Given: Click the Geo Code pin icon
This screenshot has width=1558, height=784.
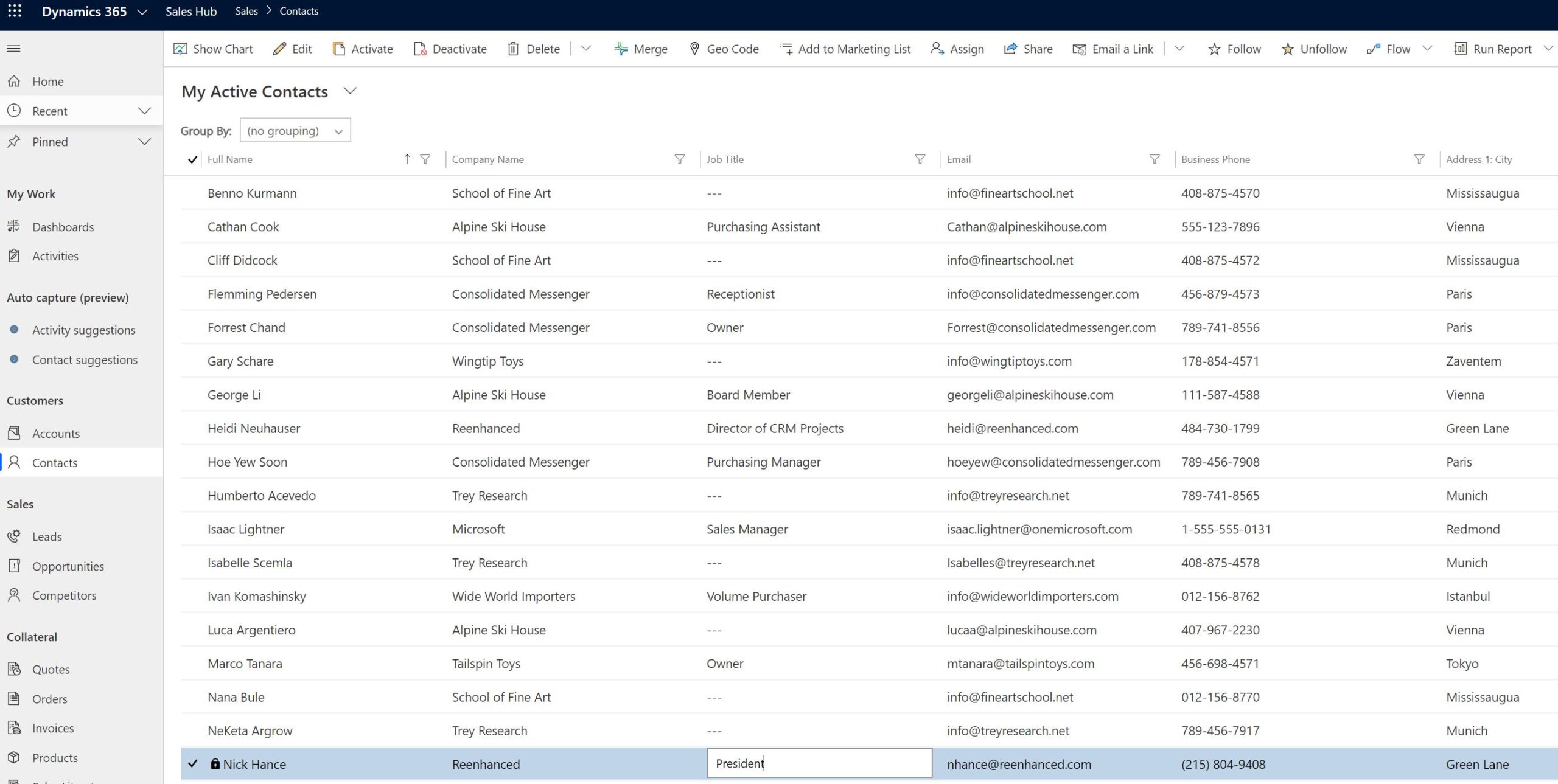Looking at the screenshot, I should (x=694, y=49).
